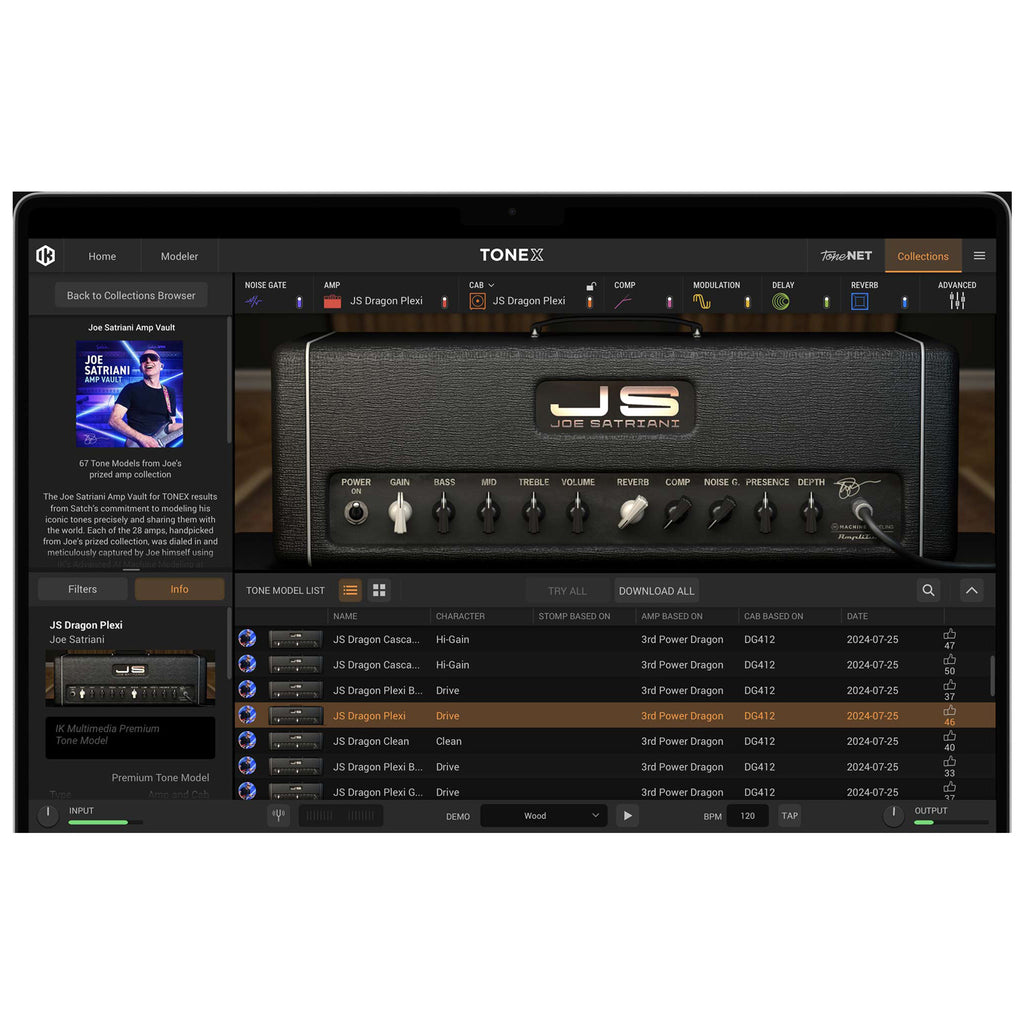Go to the Home tab
Viewport: 1024px width, 1024px height.
[103, 256]
